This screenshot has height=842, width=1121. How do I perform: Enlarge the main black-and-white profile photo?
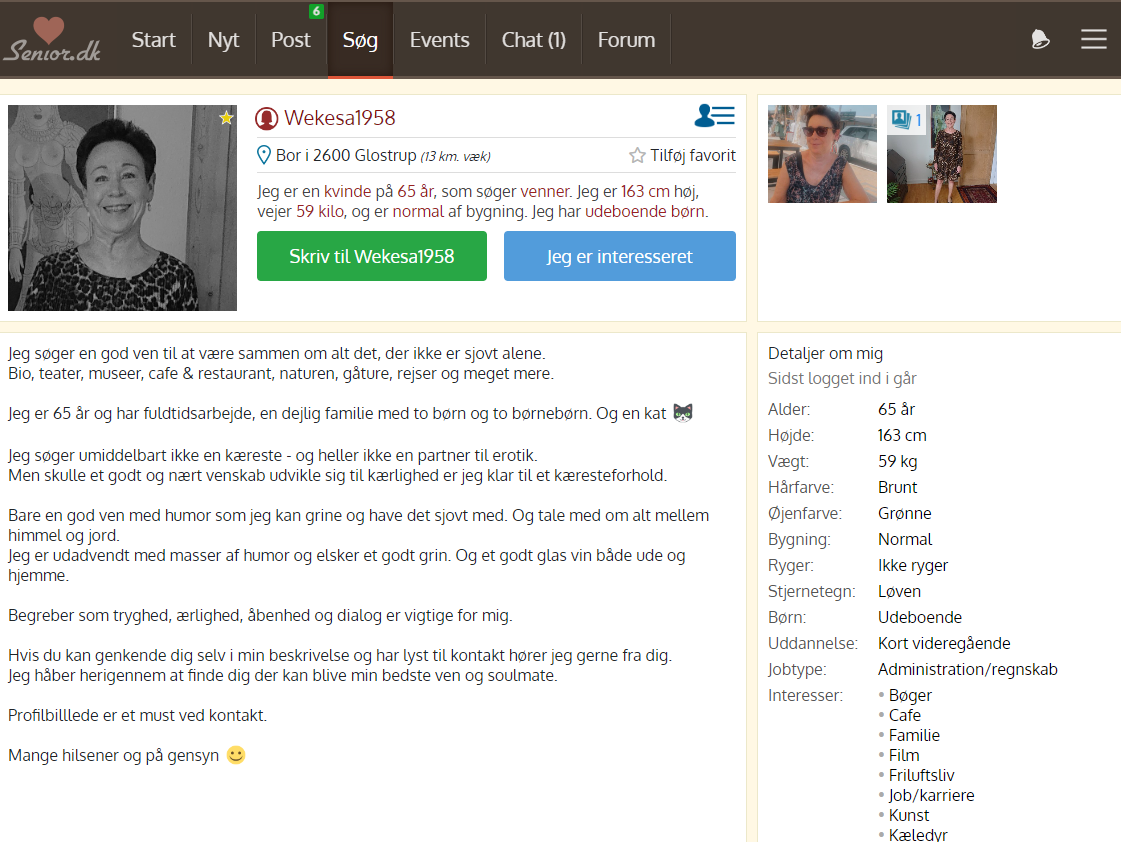(122, 208)
